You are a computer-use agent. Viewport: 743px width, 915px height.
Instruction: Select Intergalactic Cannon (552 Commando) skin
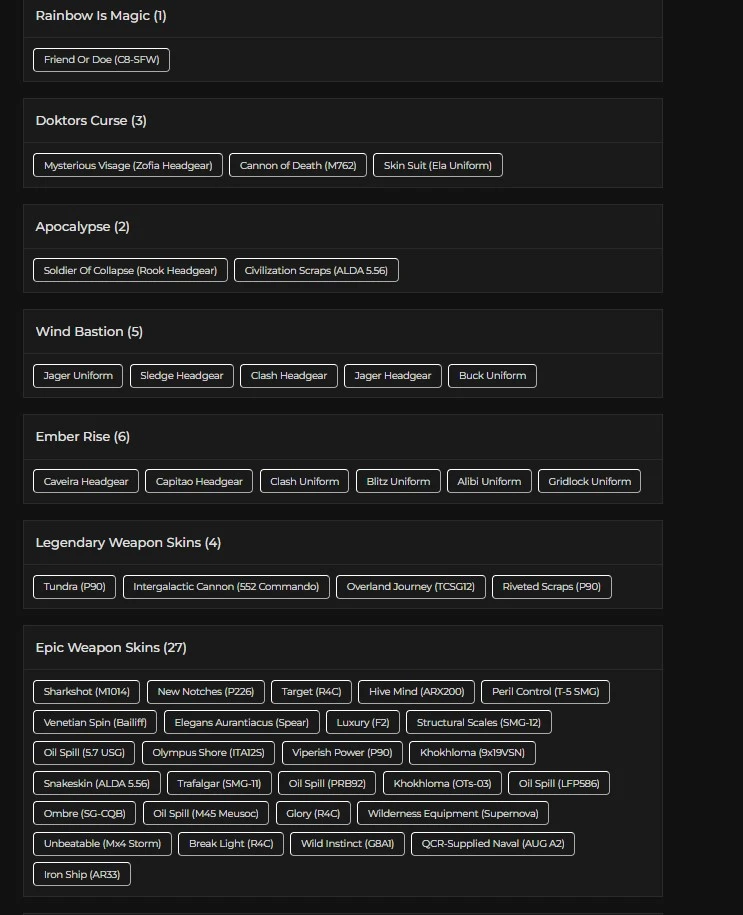[226, 587]
